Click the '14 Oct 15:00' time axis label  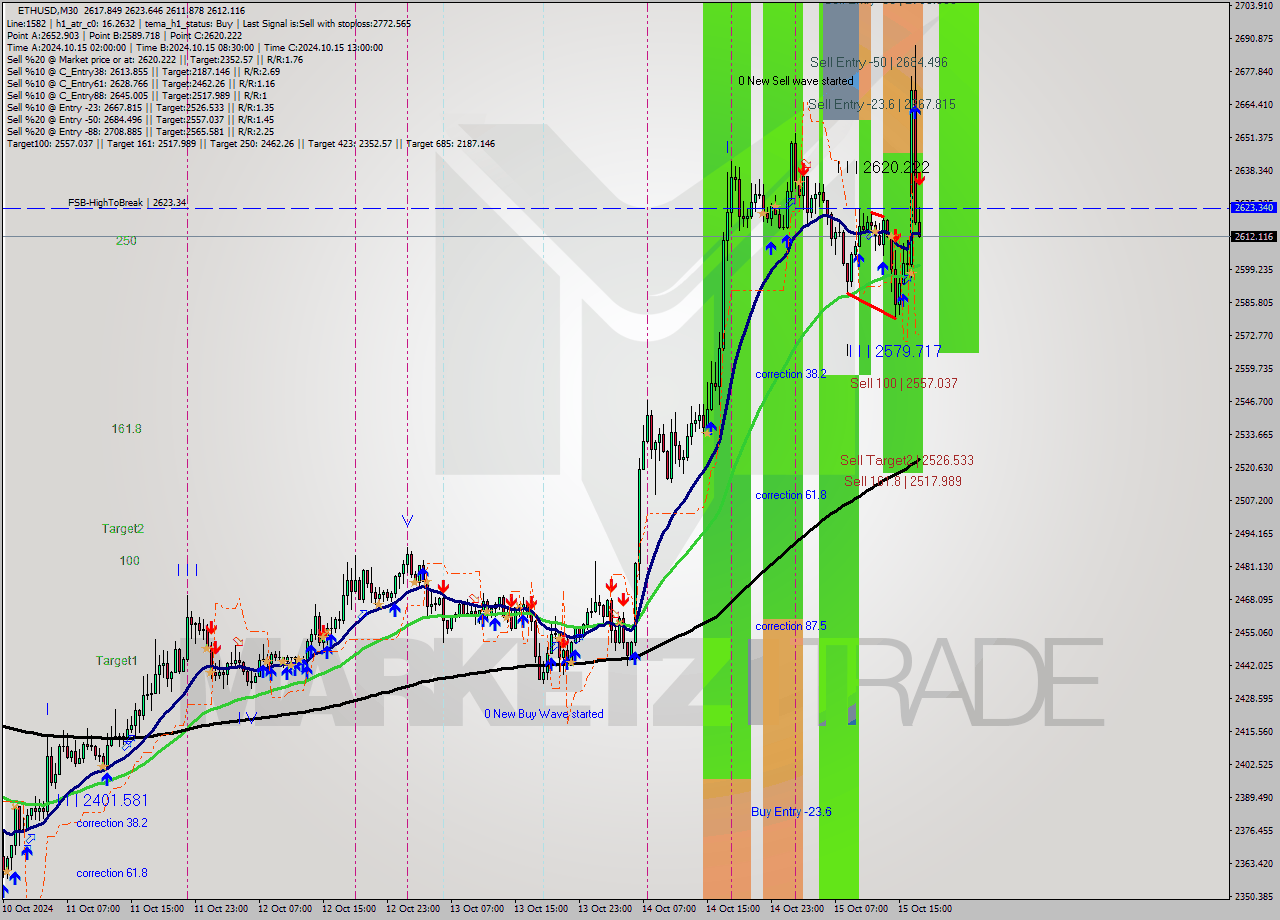click(732, 909)
